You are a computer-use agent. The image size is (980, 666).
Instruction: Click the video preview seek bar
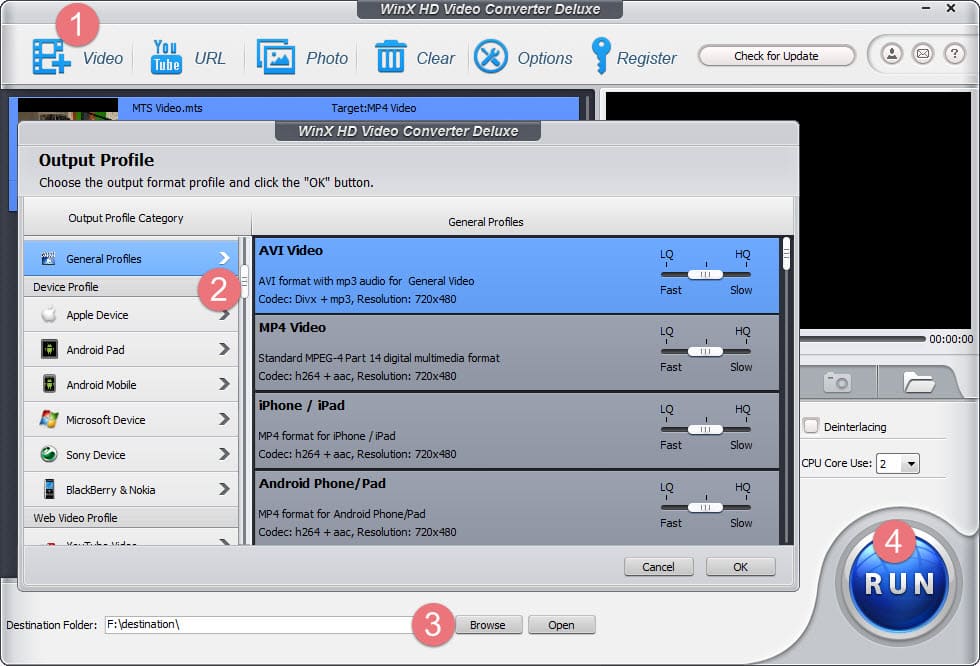[x=862, y=339]
